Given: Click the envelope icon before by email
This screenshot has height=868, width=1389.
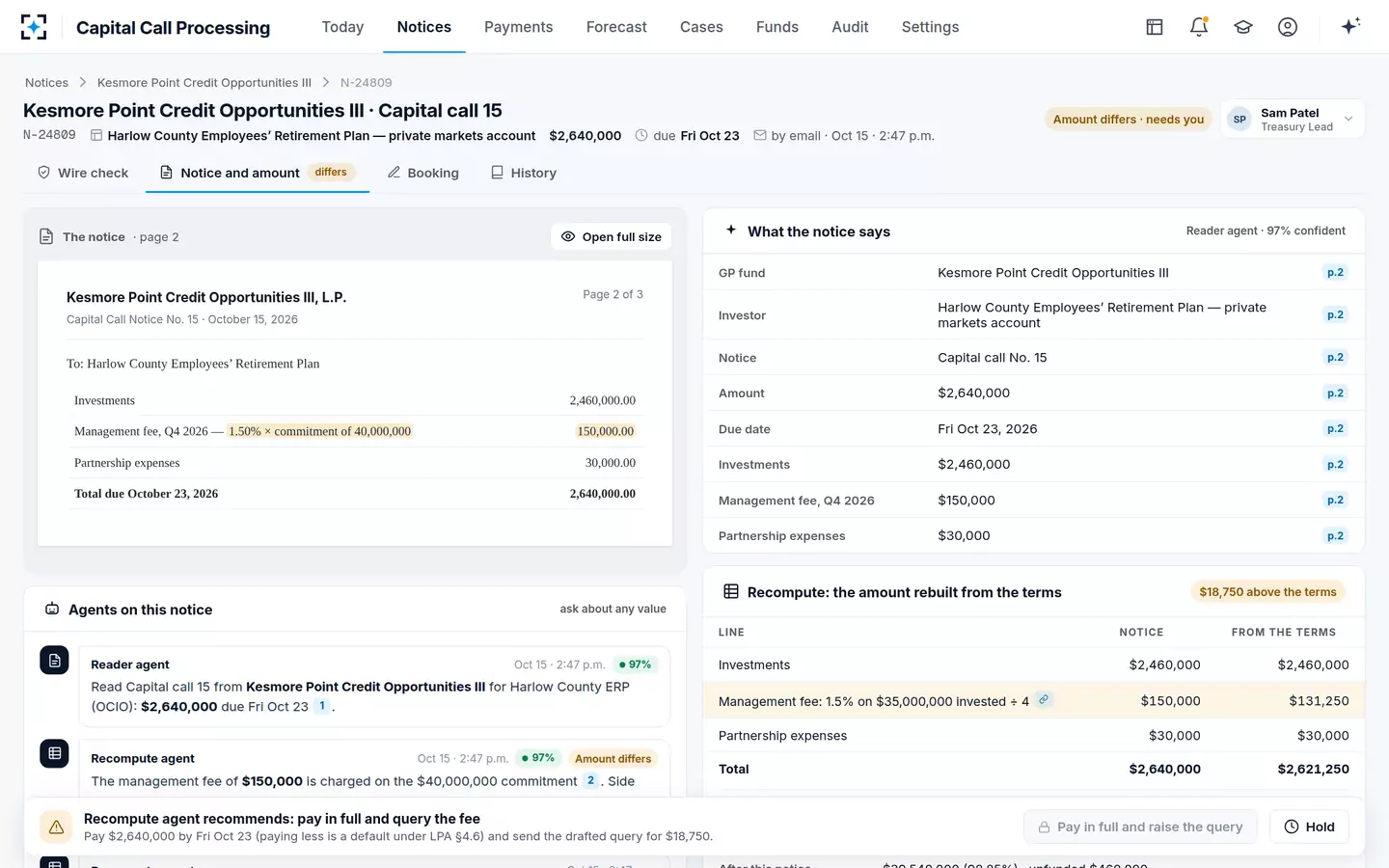Looking at the screenshot, I should (x=760, y=136).
